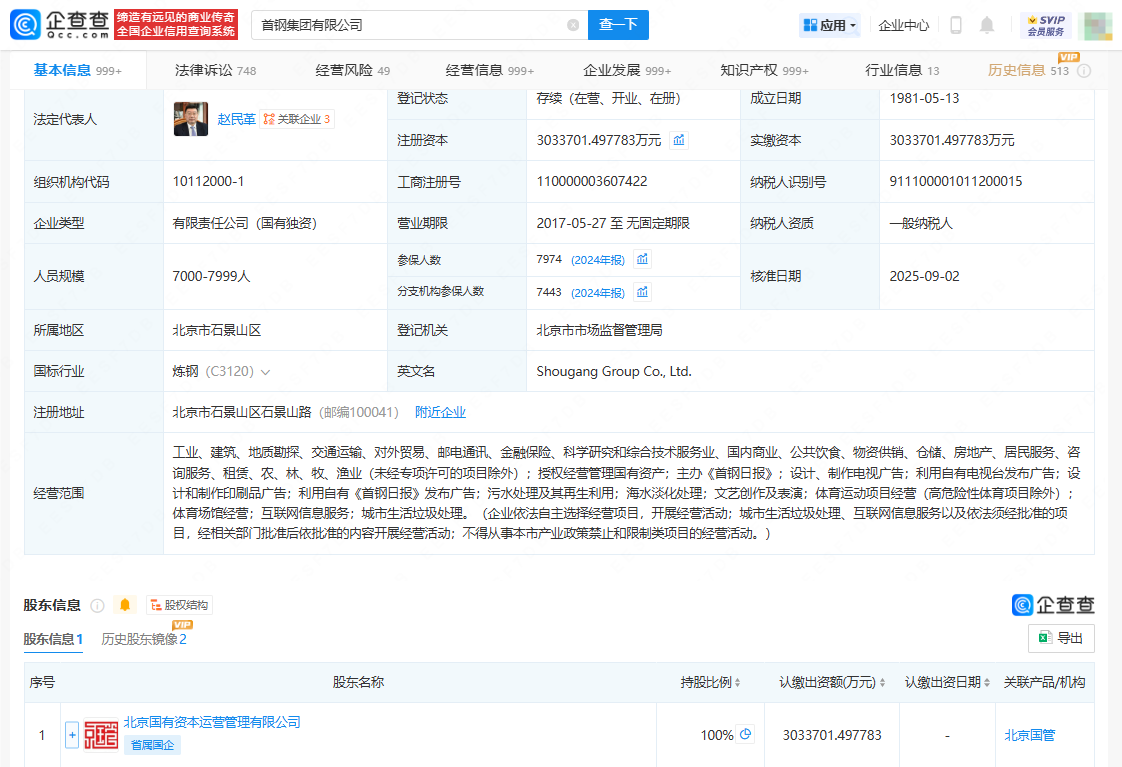The width and height of the screenshot is (1122, 767).
Task: Open the 应用 dropdown menu
Action: pyautogui.click(x=830, y=25)
